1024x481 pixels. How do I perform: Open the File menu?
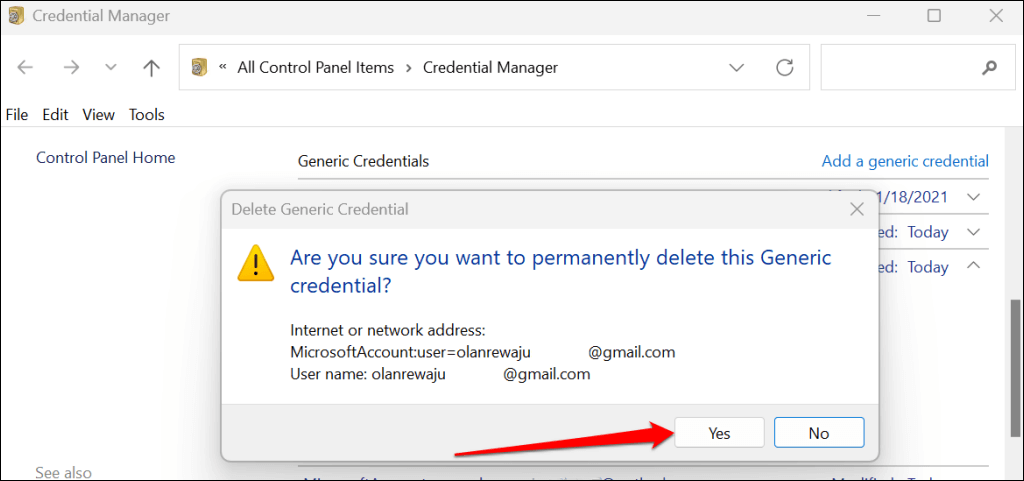coord(17,115)
